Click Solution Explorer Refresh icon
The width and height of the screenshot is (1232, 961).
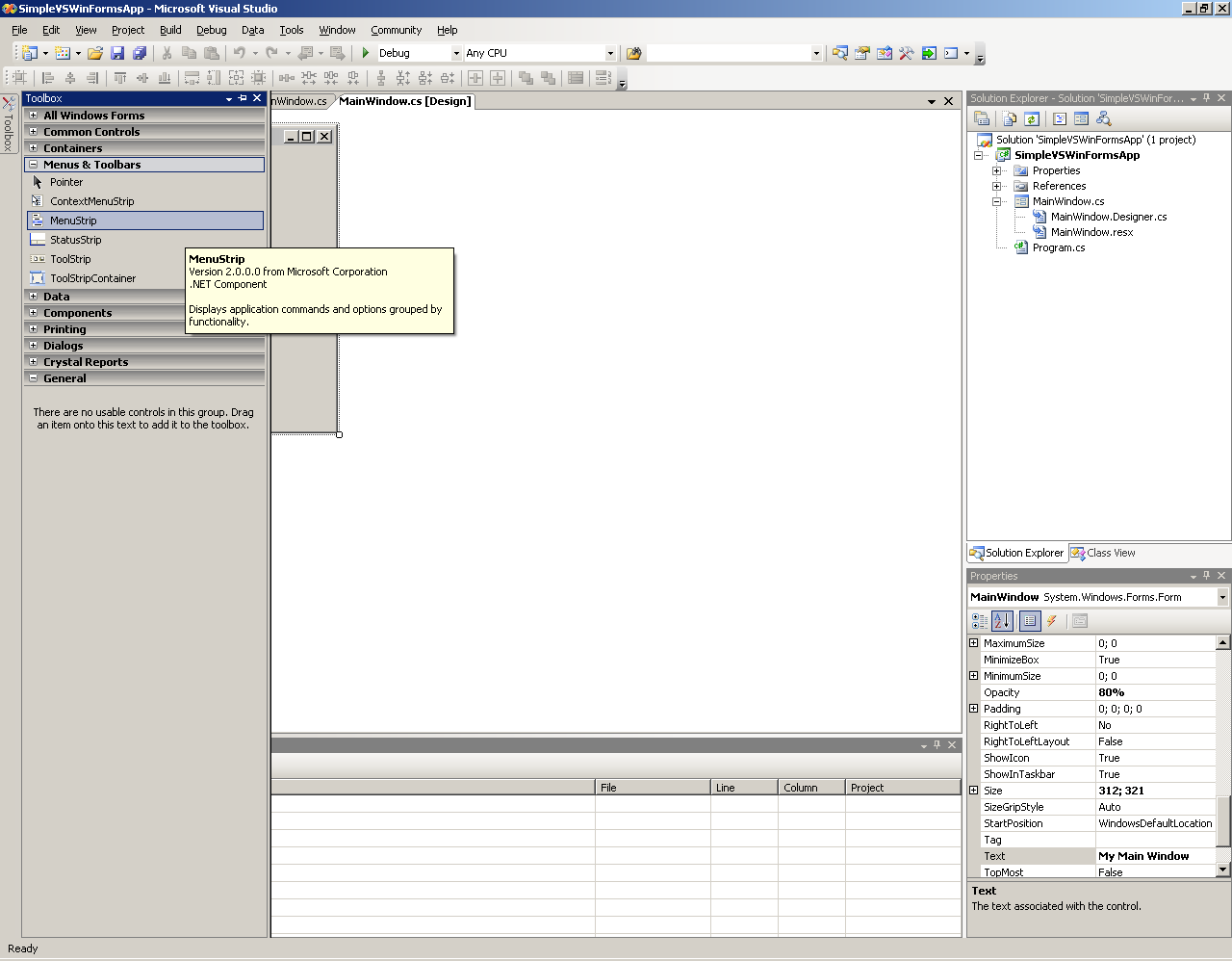point(1032,118)
